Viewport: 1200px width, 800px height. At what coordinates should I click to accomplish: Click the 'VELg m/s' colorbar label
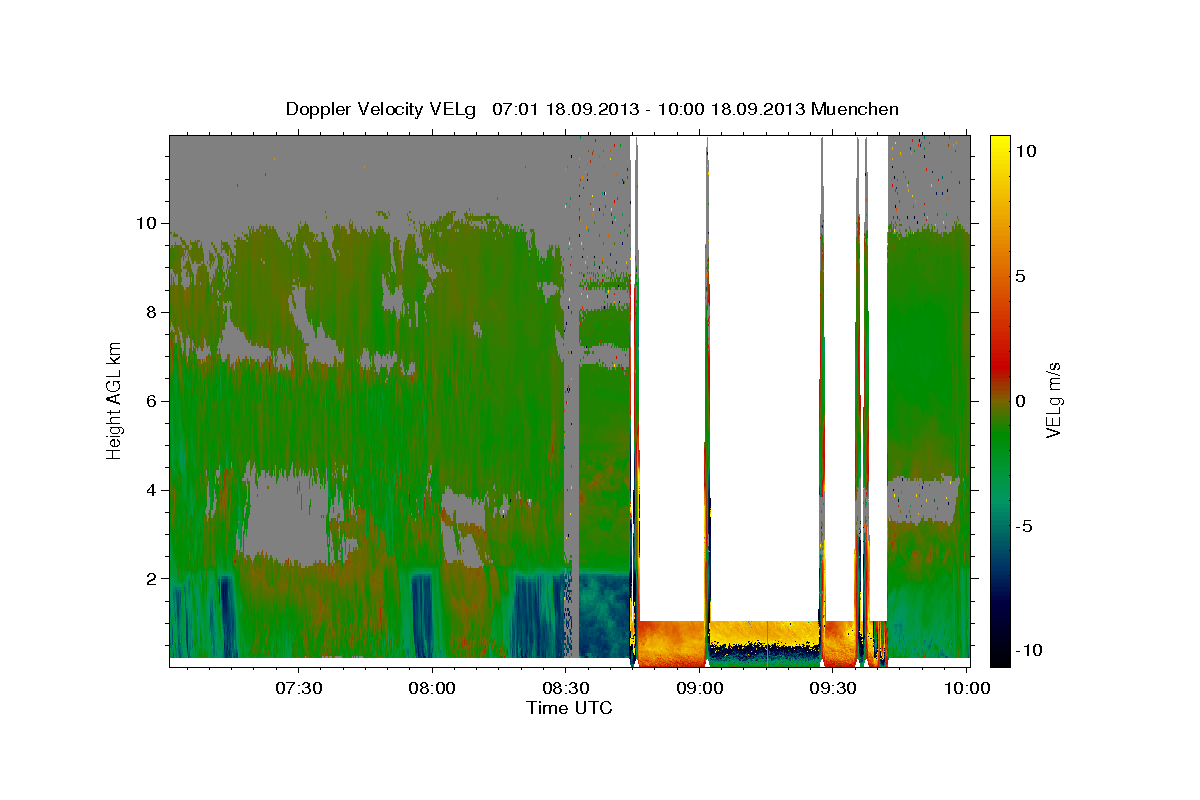pos(1053,399)
